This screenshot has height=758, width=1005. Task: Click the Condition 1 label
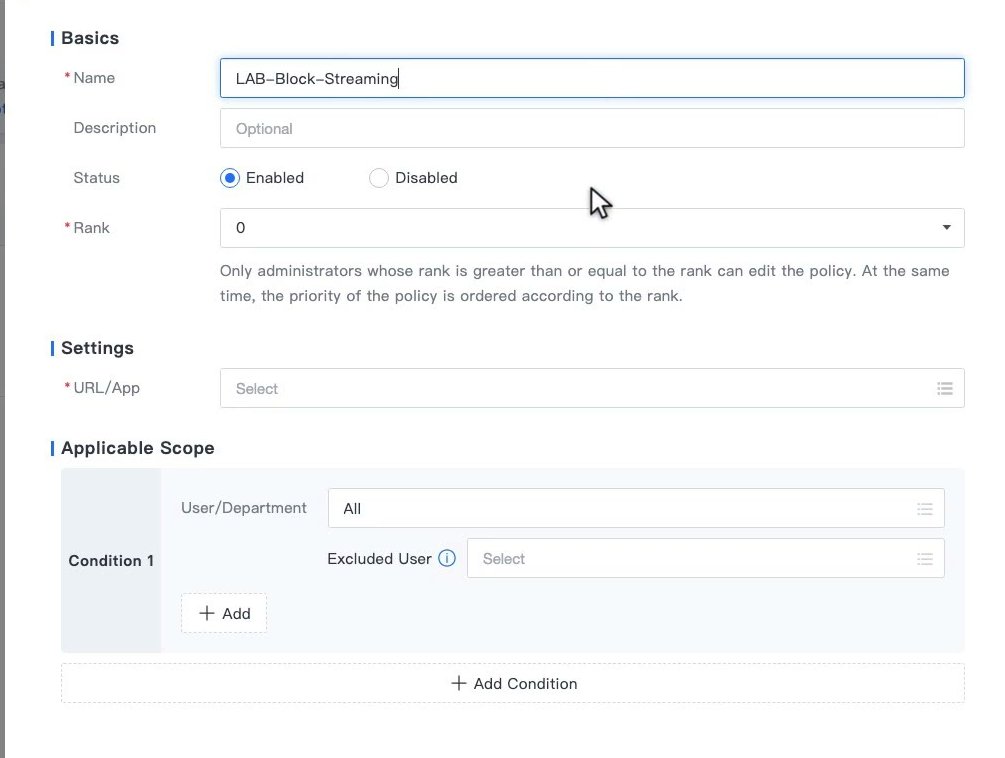tap(111, 561)
